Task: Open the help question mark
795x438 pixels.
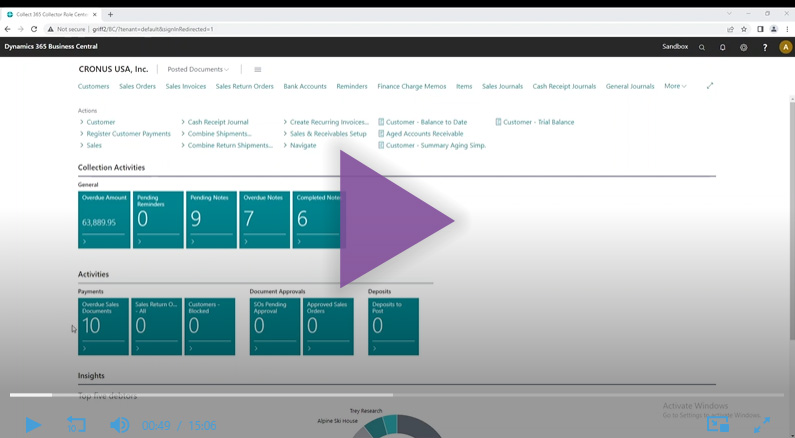Action: pyautogui.click(x=765, y=47)
